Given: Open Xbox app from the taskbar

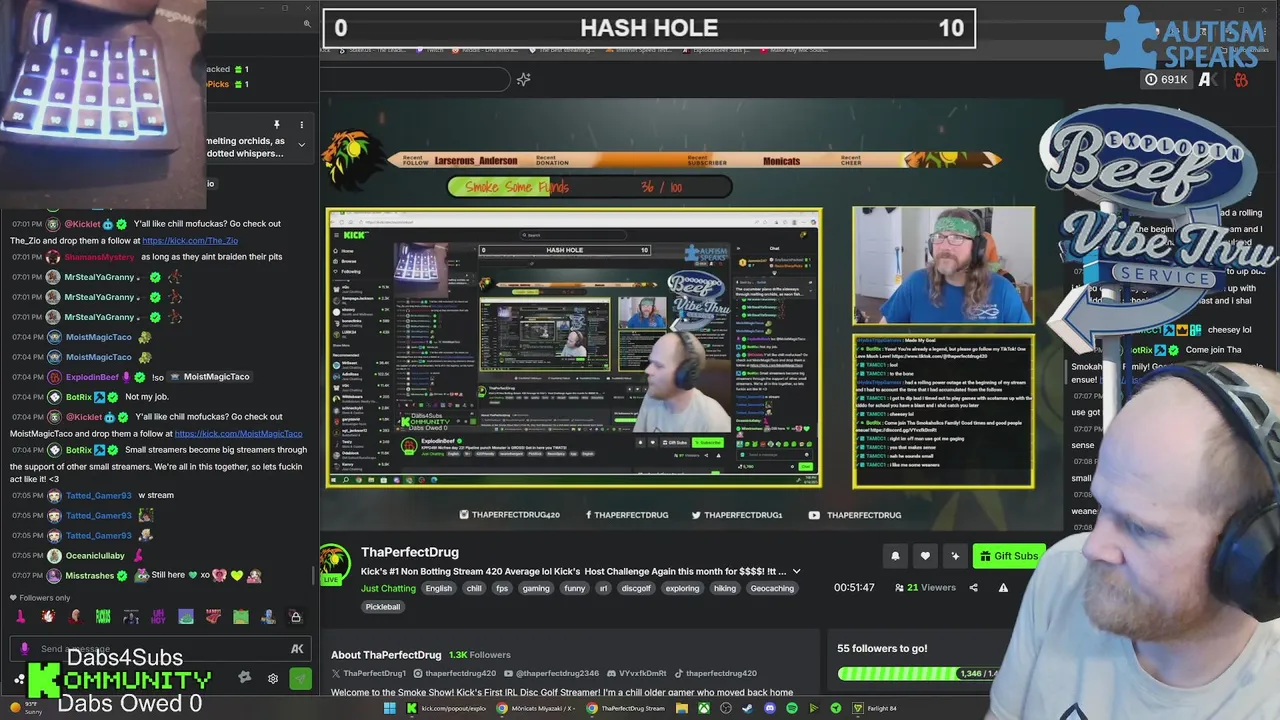Looking at the screenshot, I should [x=704, y=708].
